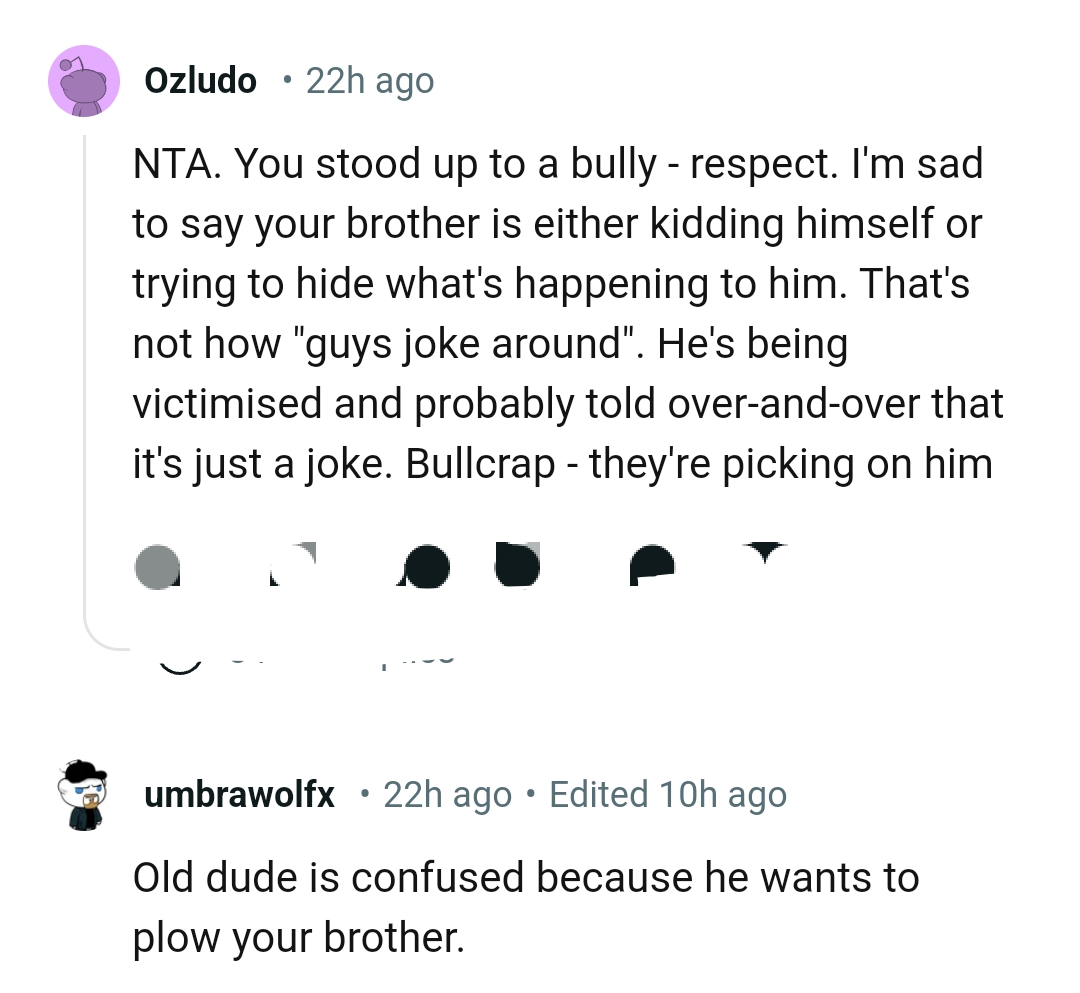This screenshot has width=1080, height=993.
Task: Click Ozludo's snoo avatar
Action: (85, 80)
